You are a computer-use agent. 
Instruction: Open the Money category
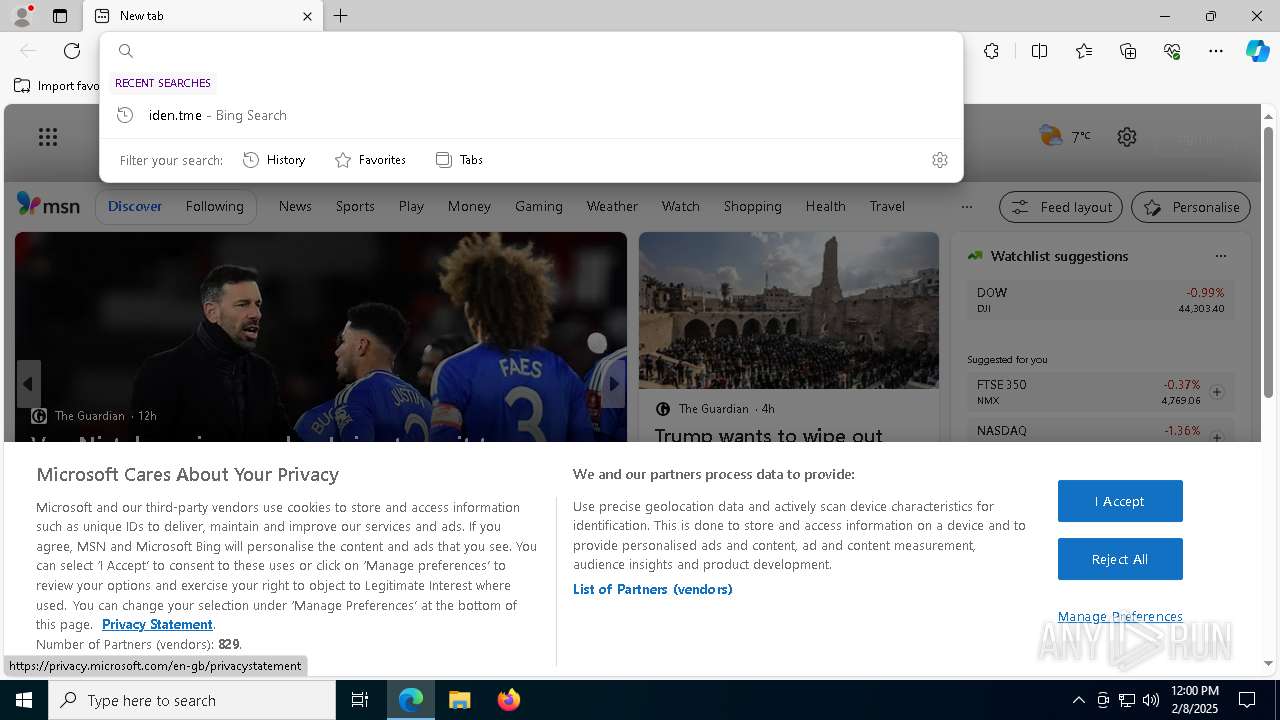tap(469, 206)
